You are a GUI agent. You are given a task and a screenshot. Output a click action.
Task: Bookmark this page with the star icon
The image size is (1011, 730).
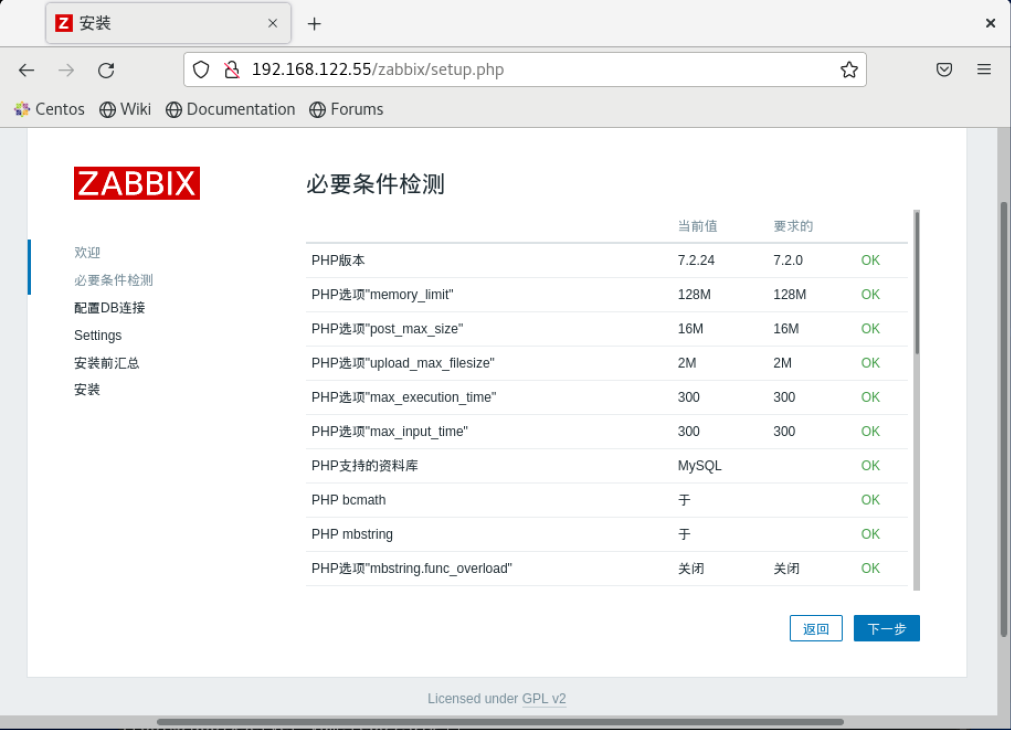[849, 70]
